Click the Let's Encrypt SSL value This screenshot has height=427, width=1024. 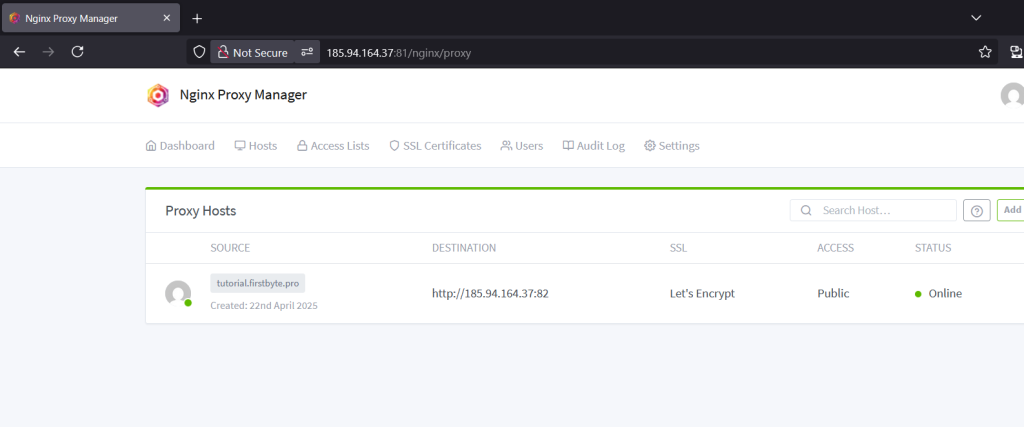click(702, 294)
